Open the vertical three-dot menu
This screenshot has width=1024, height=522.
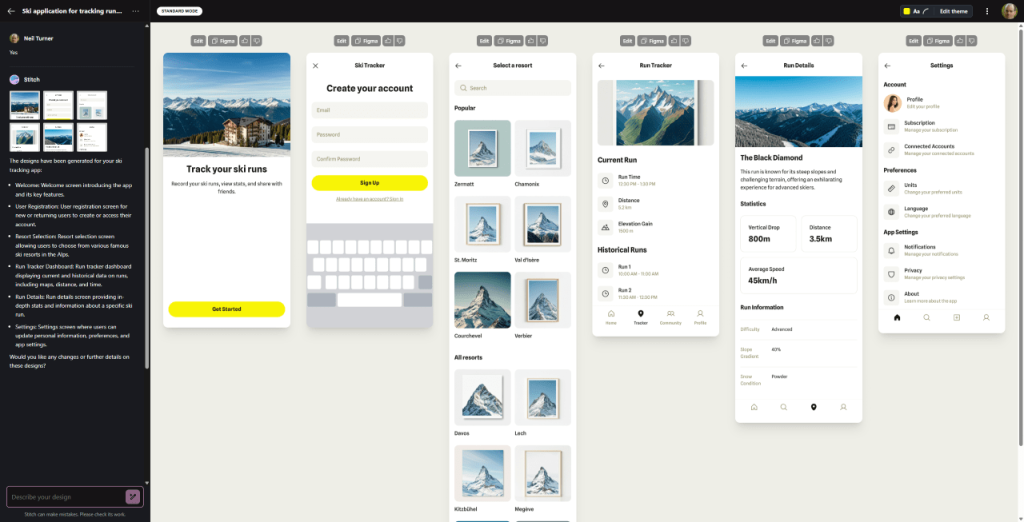click(x=987, y=11)
